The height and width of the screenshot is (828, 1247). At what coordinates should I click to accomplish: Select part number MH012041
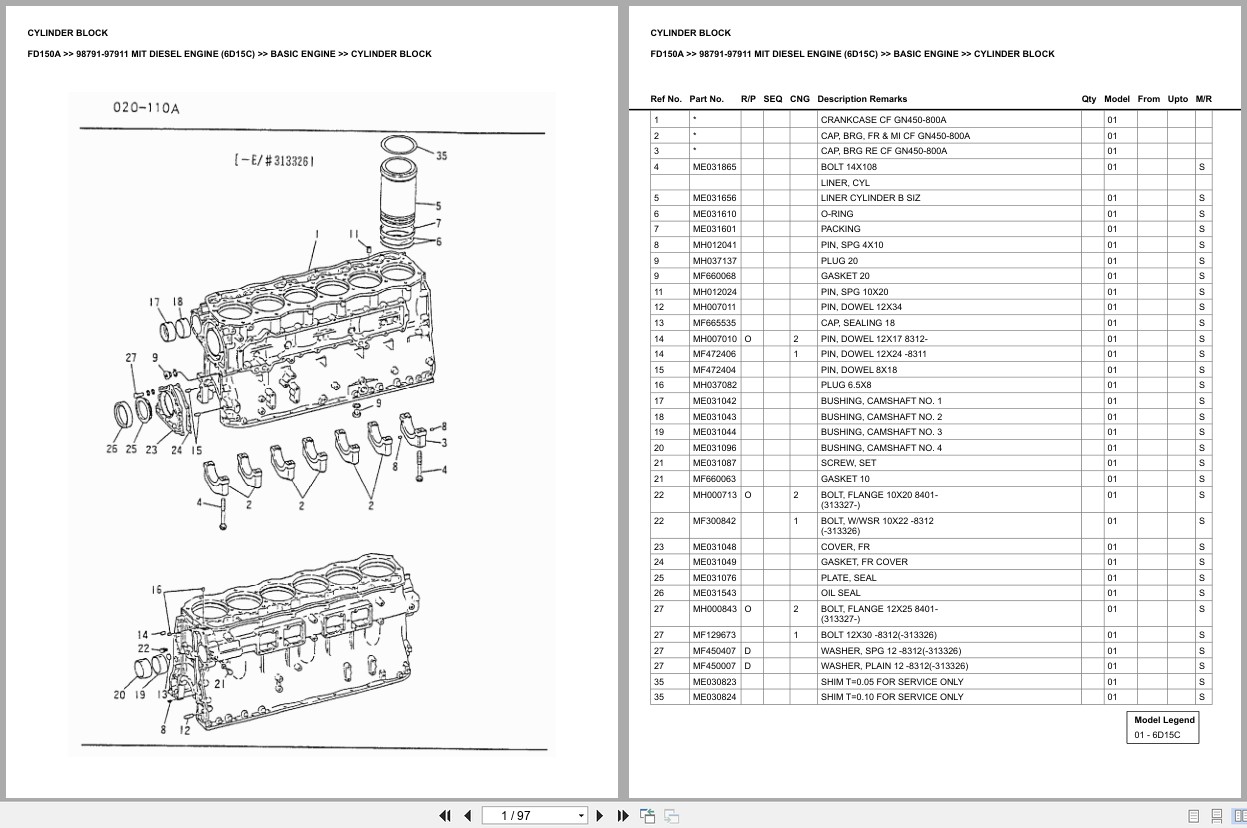tap(714, 245)
